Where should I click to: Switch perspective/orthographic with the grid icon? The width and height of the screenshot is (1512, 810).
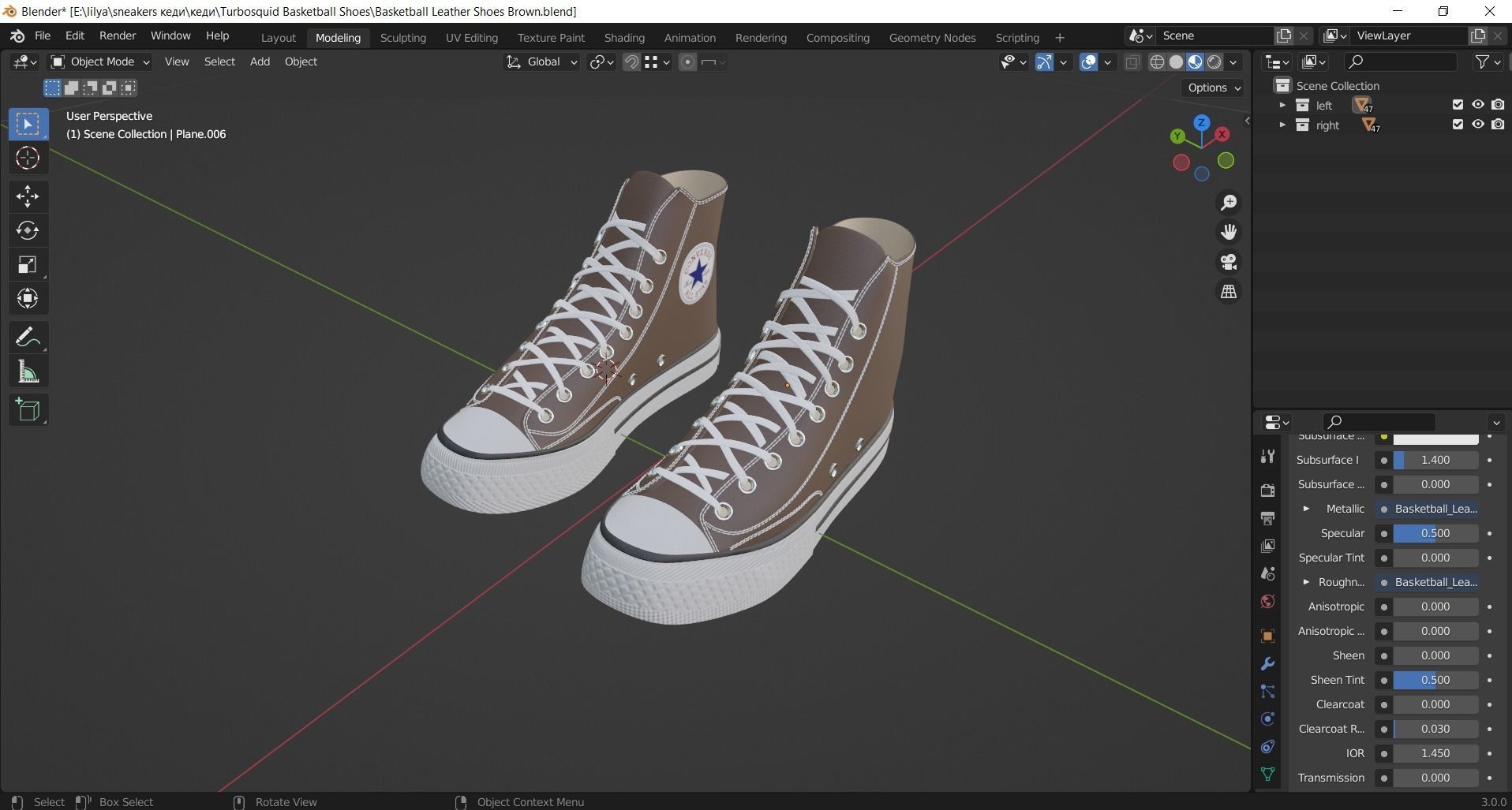click(1229, 292)
